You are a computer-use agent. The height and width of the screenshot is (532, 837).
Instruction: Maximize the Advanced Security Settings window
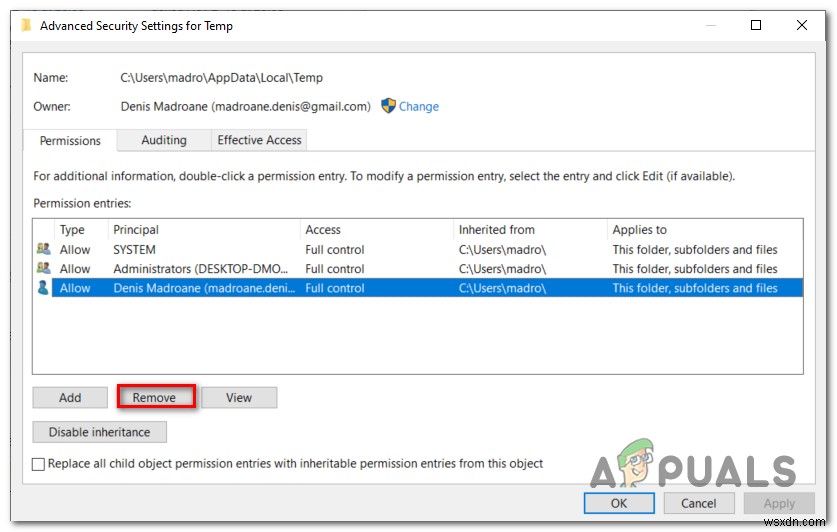point(755,25)
